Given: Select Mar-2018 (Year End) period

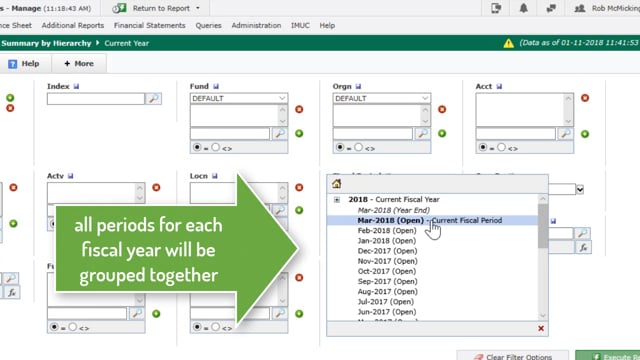Looking at the screenshot, I should 393,210.
